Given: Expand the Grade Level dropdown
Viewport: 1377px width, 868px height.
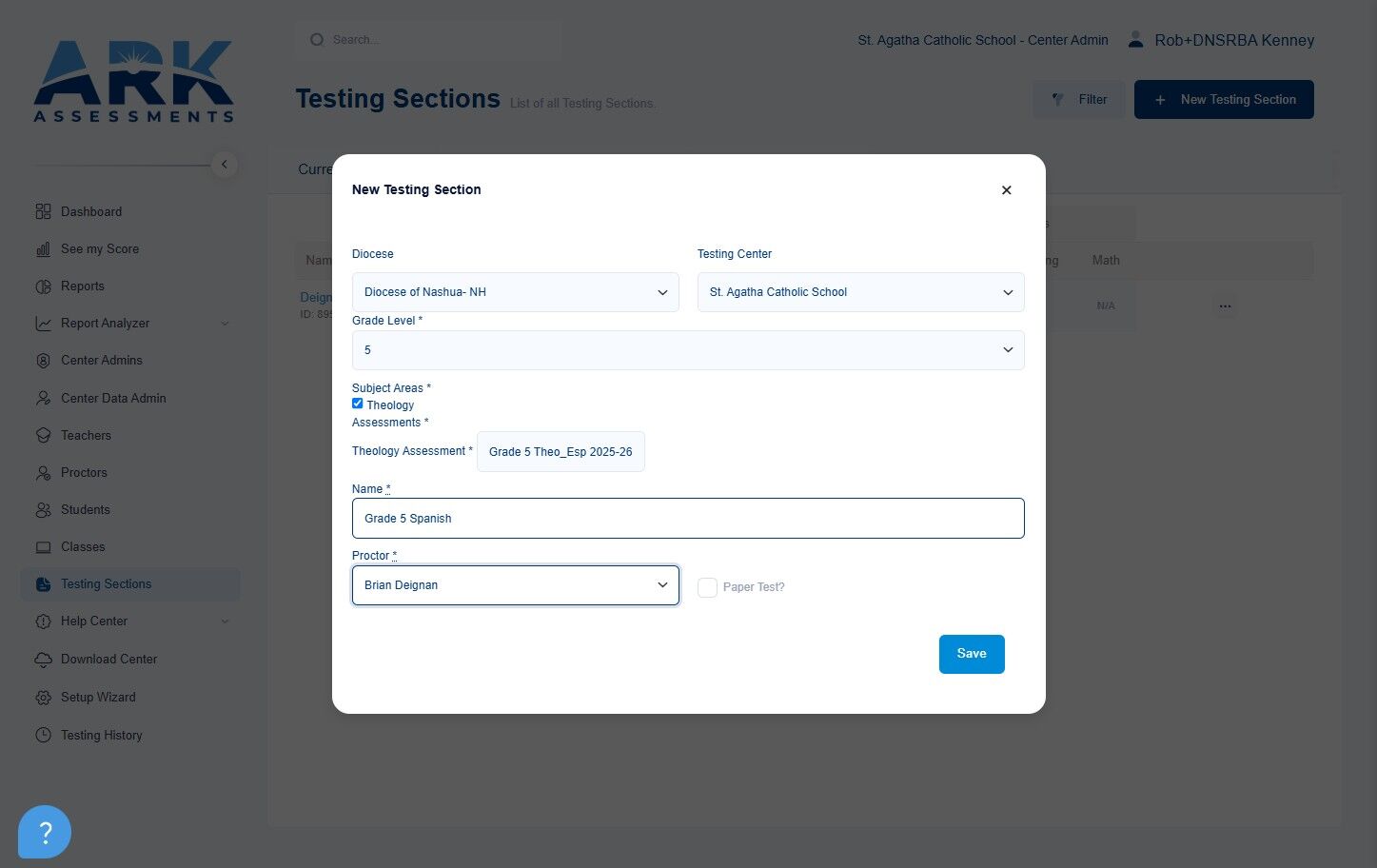Looking at the screenshot, I should click(x=688, y=350).
